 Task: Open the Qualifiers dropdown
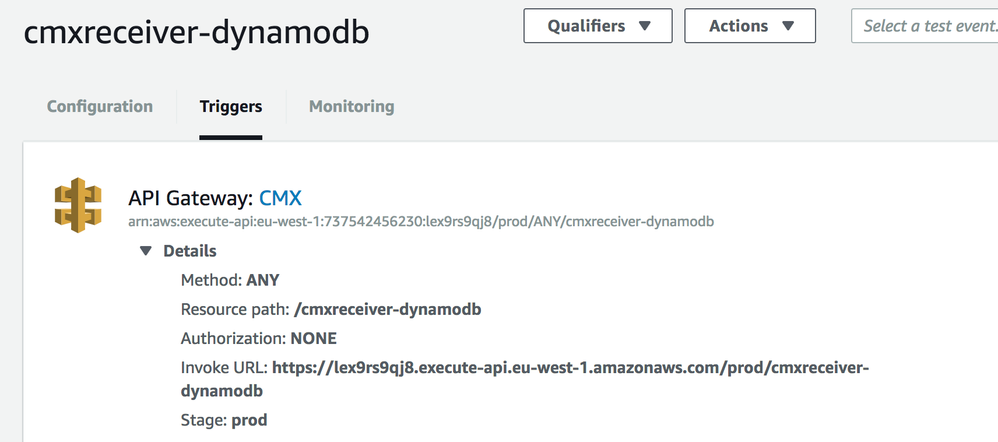(598, 26)
